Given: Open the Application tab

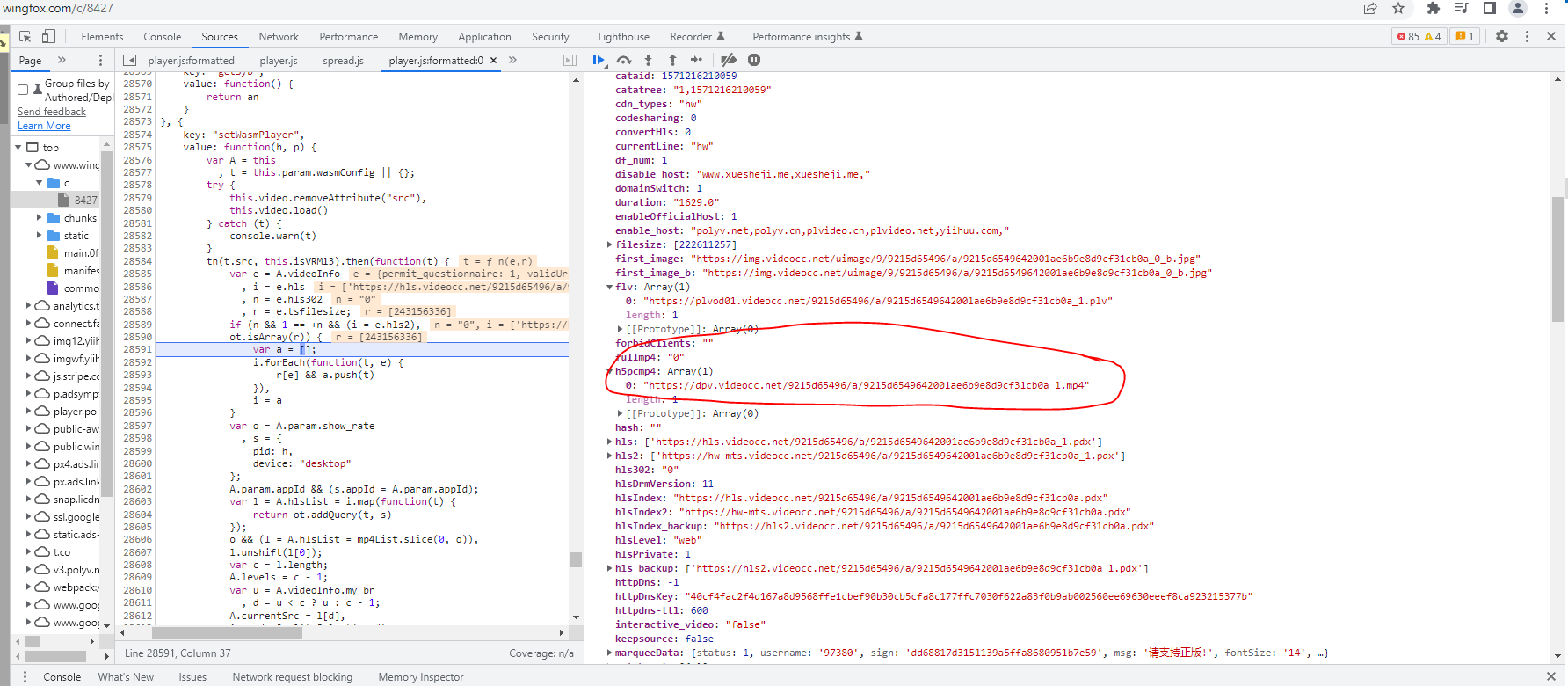Looking at the screenshot, I should coord(484,37).
